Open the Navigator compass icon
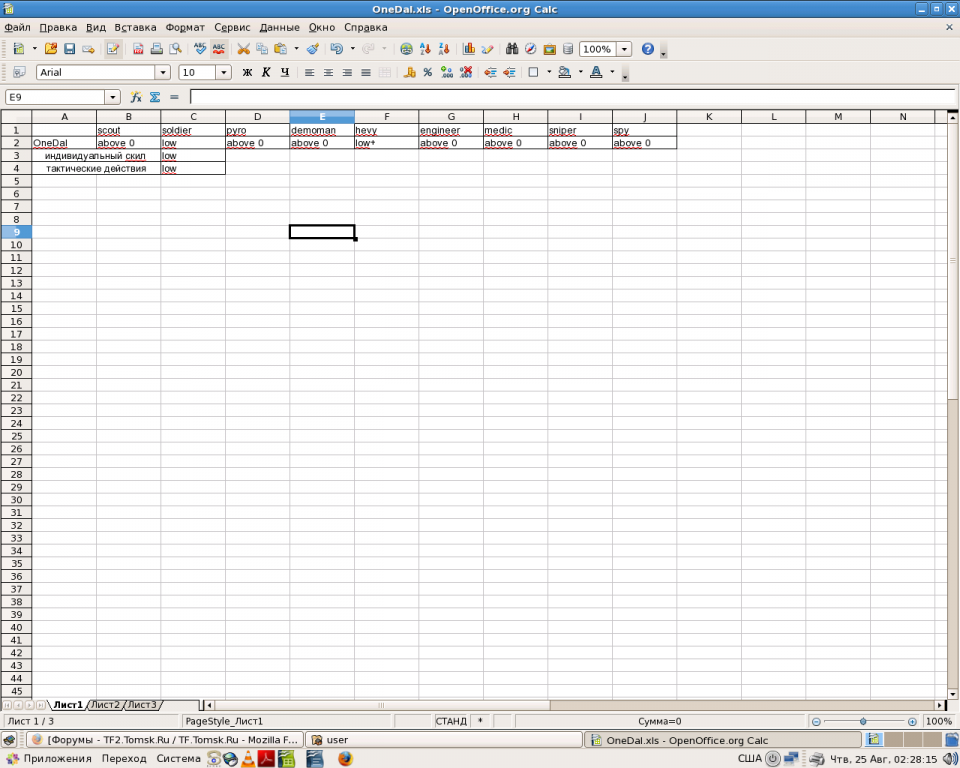 pos(530,49)
